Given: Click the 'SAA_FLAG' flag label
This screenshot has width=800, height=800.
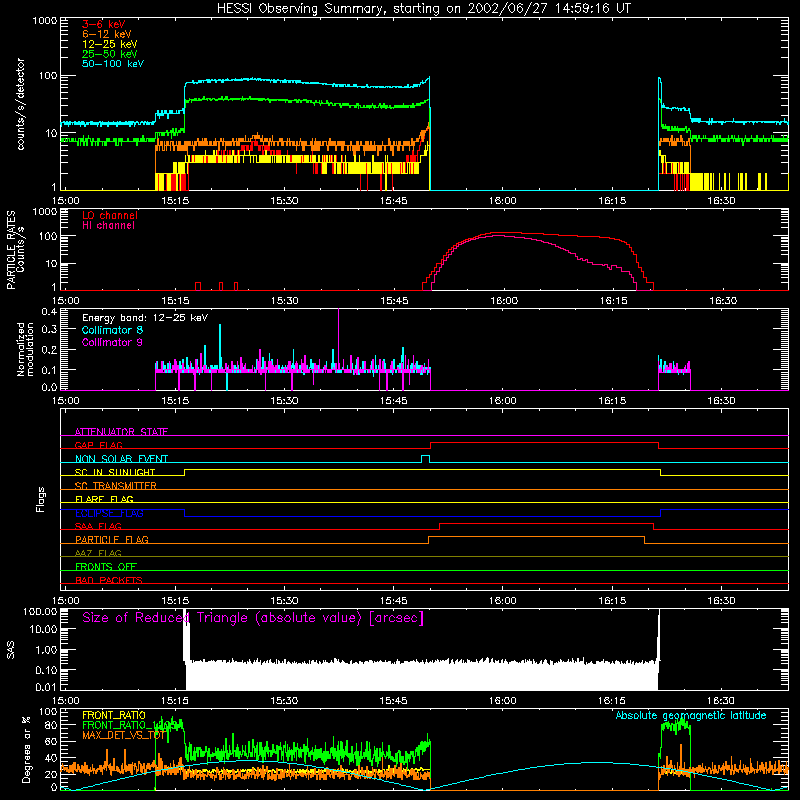Looking at the screenshot, I should [98, 526].
